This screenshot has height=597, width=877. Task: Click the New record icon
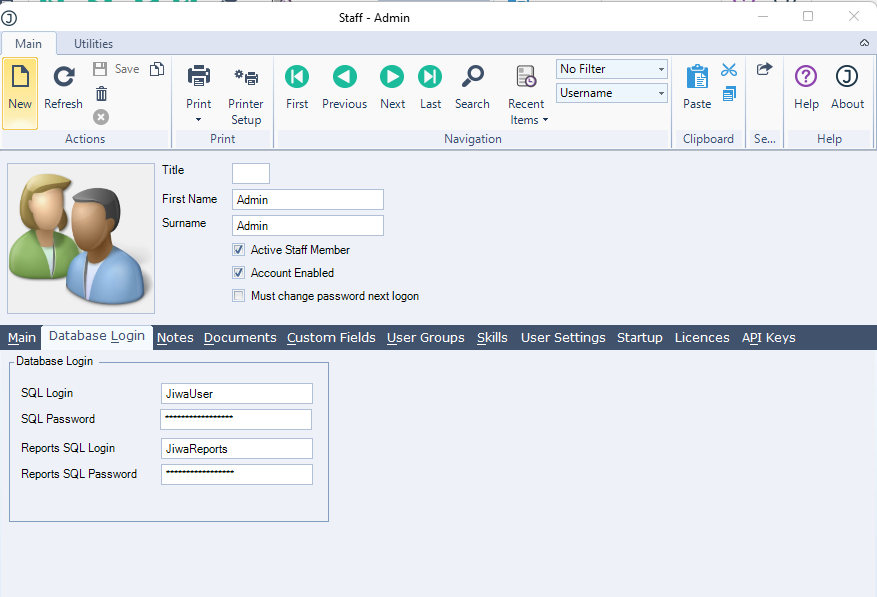click(20, 77)
